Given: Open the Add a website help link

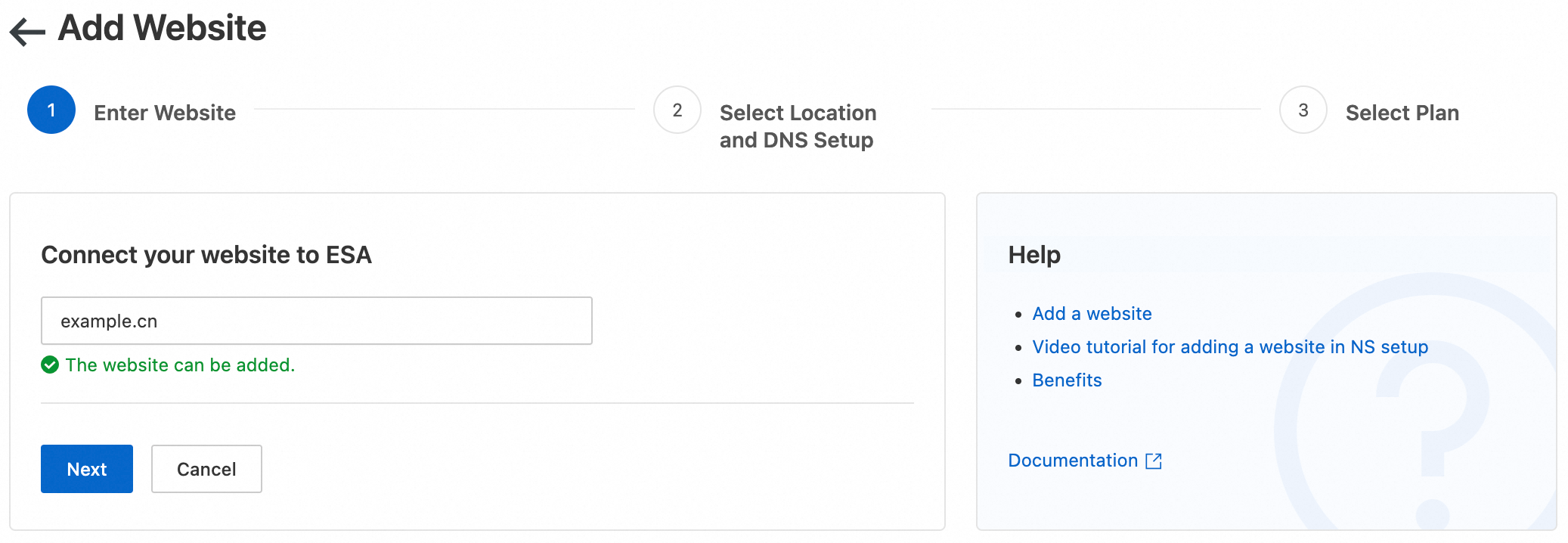Looking at the screenshot, I should [1092, 314].
